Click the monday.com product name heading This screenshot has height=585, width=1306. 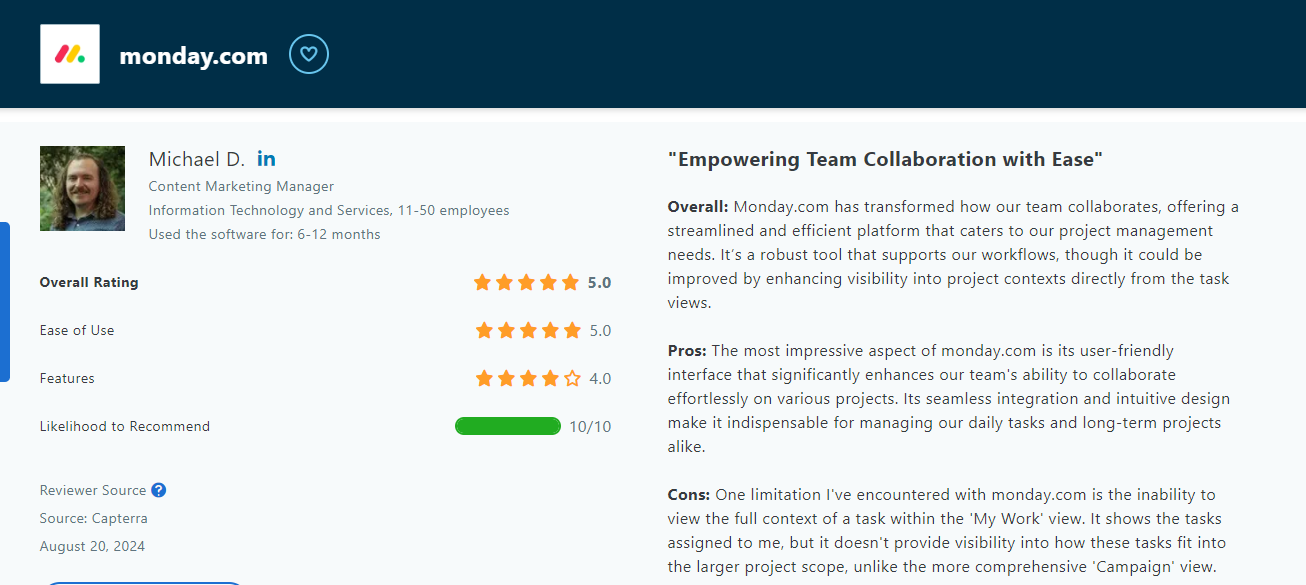(x=194, y=56)
